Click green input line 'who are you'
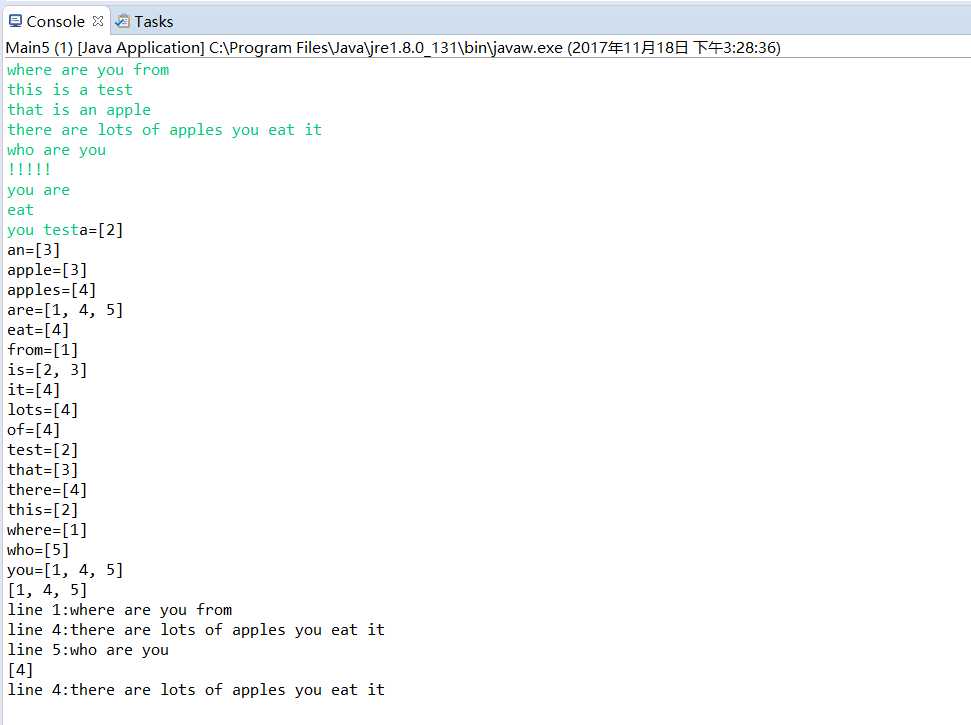The height and width of the screenshot is (725, 971). [x=56, y=150]
